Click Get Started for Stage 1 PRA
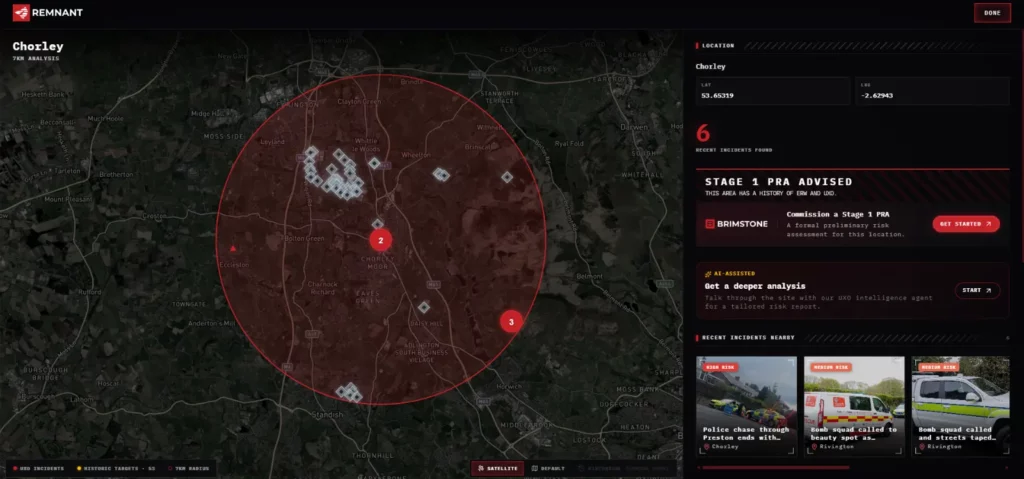The height and width of the screenshot is (479, 1024). pyautogui.click(x=966, y=224)
